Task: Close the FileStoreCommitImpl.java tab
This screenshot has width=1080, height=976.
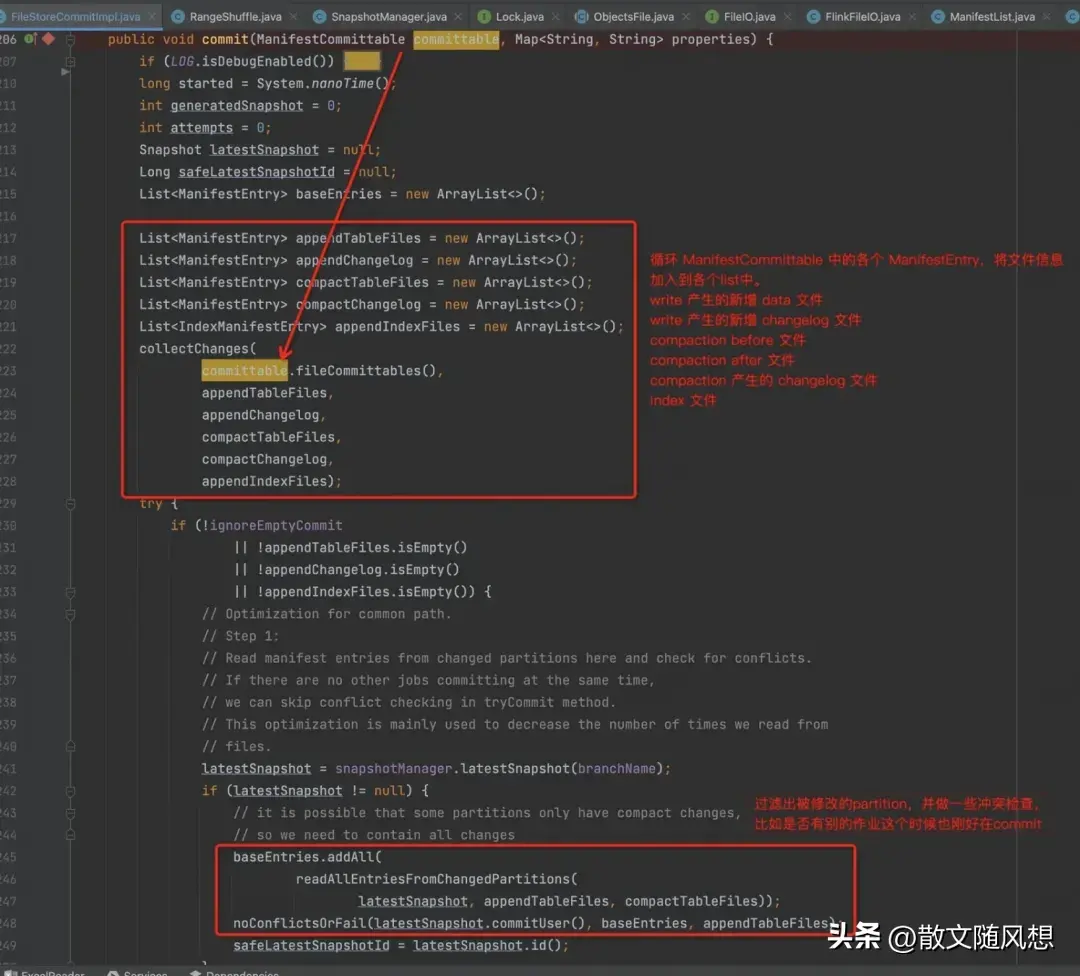Action: click(x=152, y=17)
